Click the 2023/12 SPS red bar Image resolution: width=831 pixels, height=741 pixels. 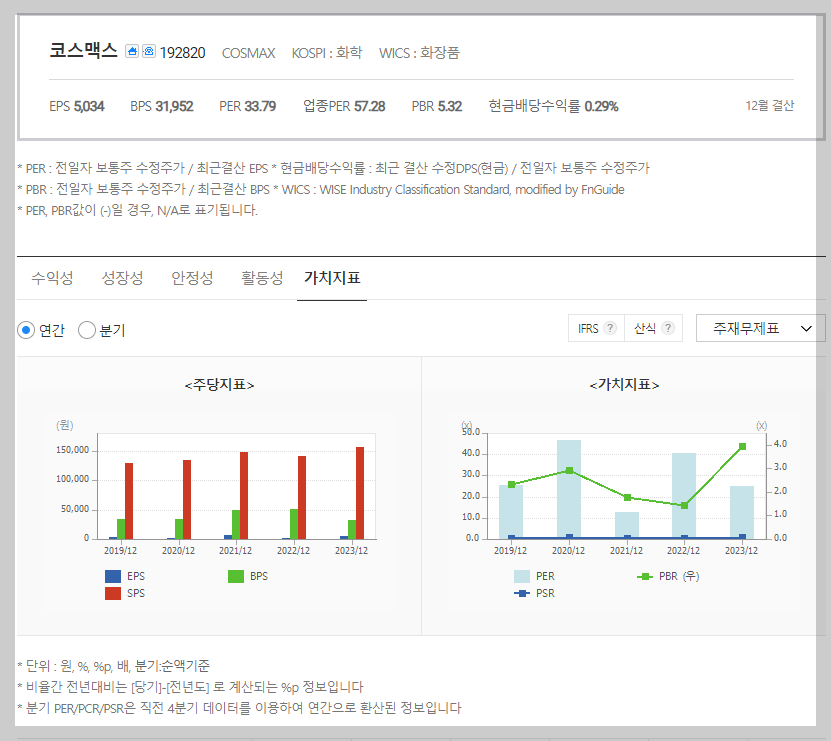[x=360, y=493]
